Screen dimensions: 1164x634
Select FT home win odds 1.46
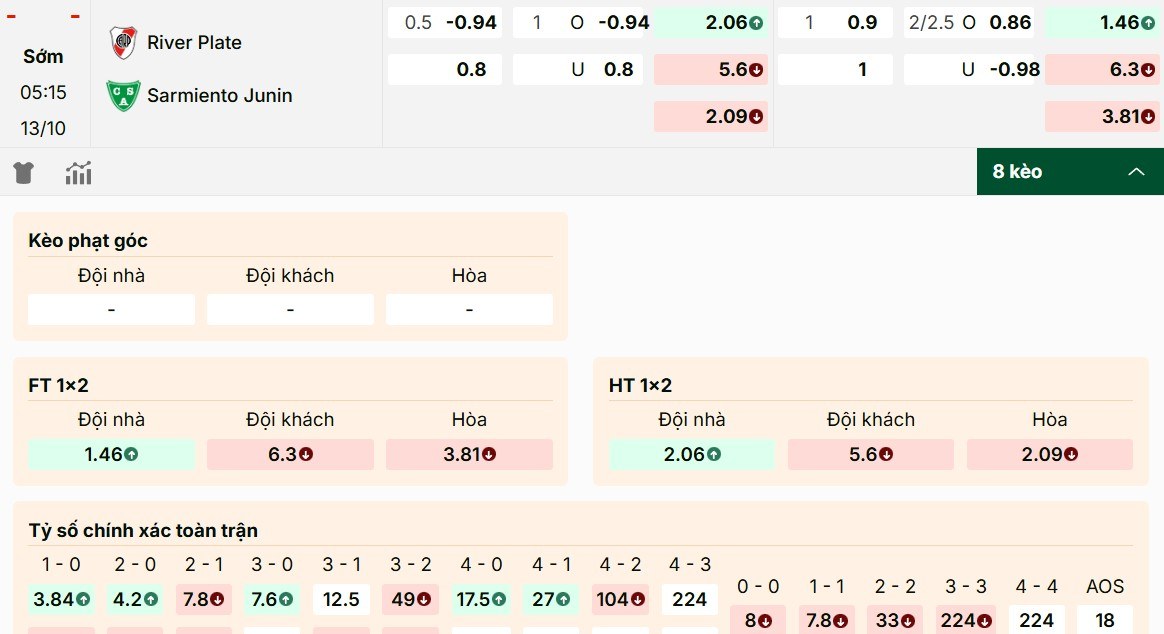111,454
